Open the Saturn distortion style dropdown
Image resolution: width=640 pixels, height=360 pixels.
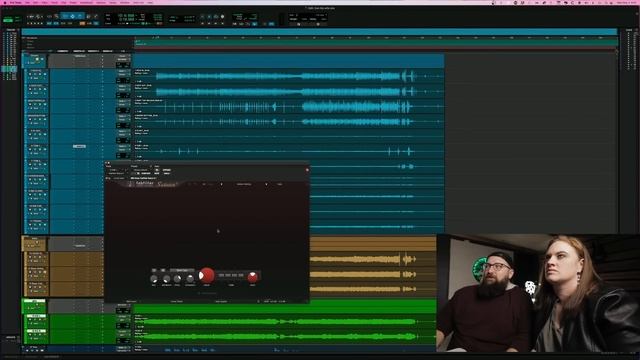(182, 270)
